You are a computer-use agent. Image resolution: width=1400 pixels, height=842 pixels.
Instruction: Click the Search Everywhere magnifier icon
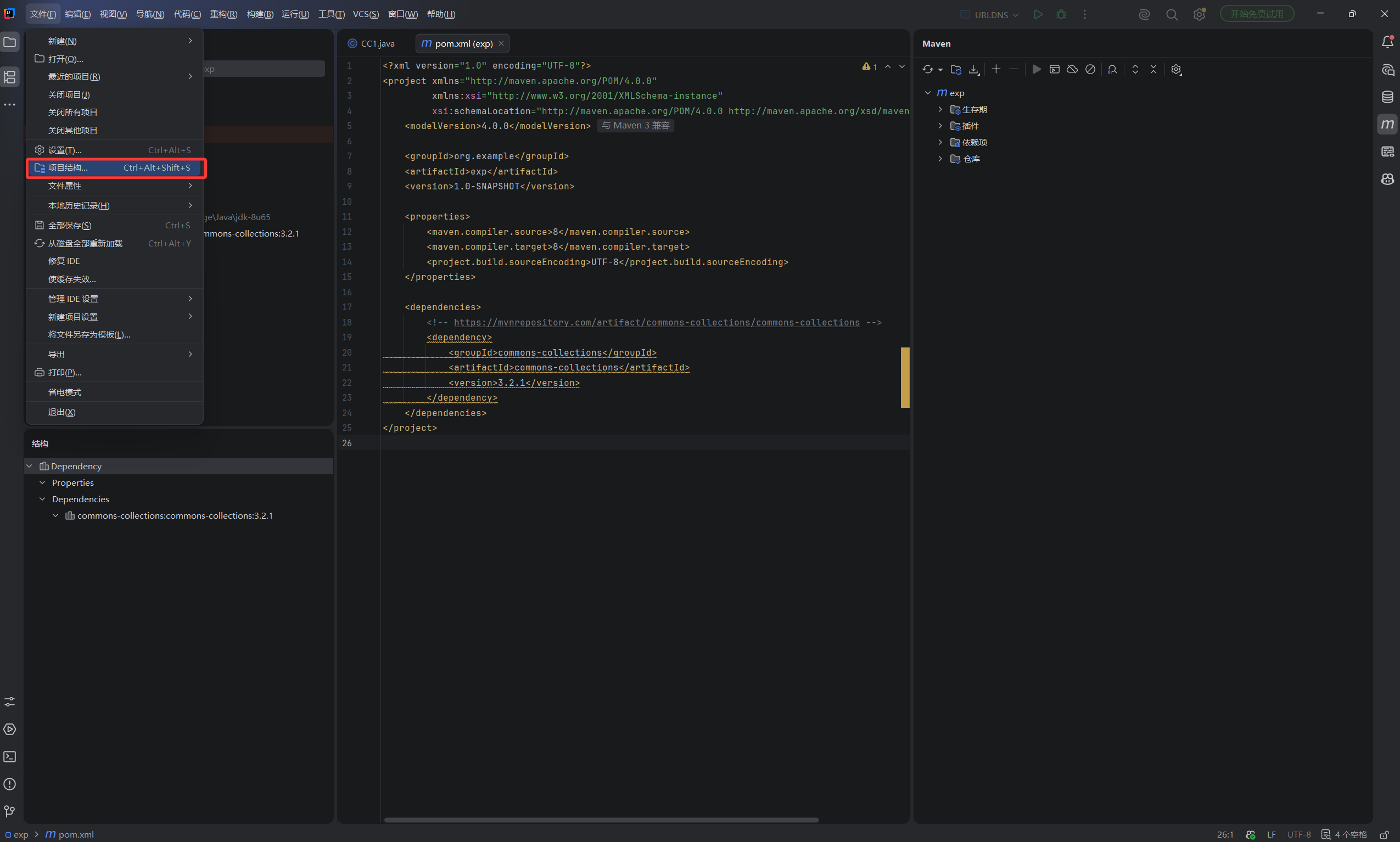click(x=1171, y=14)
